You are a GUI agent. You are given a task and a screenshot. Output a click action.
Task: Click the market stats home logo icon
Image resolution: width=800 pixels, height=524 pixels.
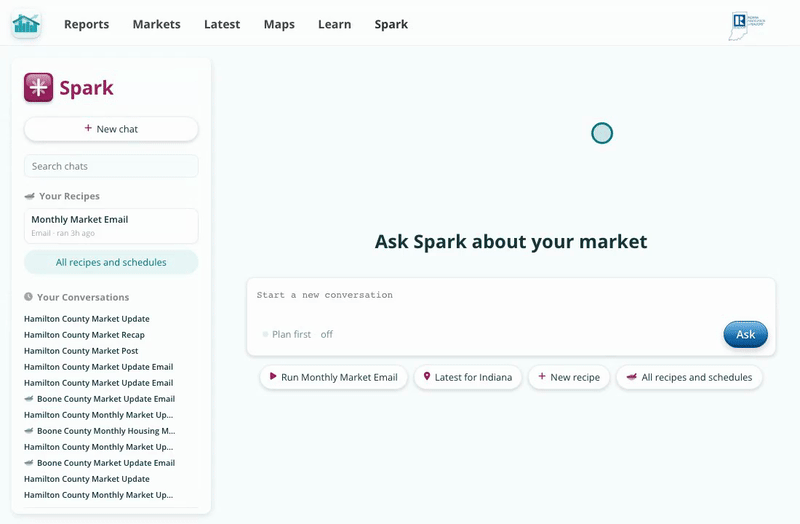[26, 24]
